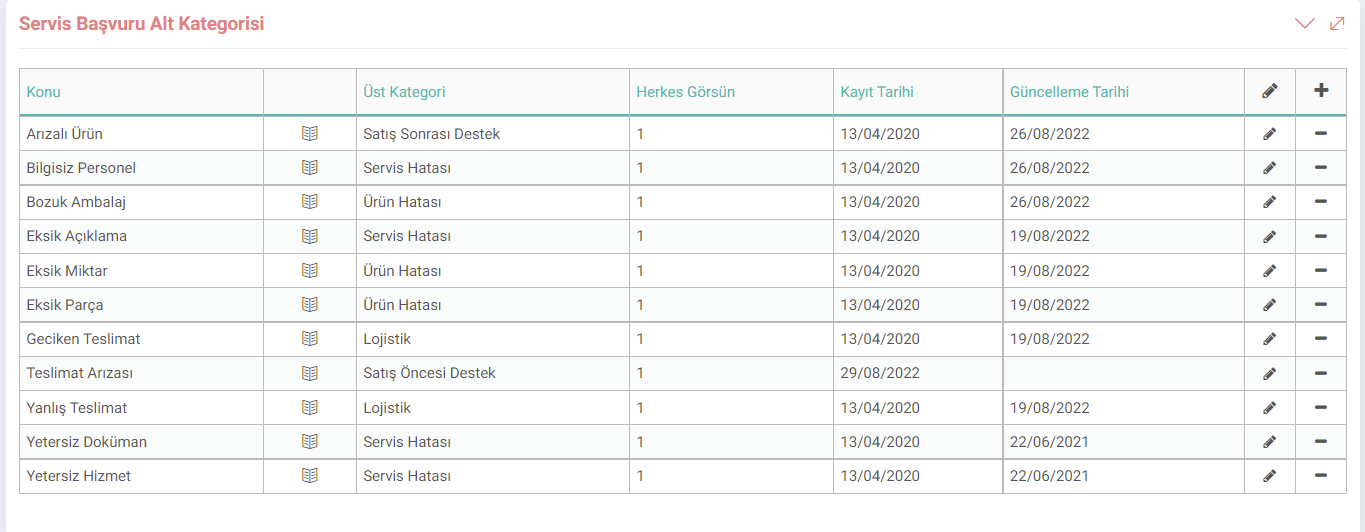Edit the Arızalı Ürün row with its pencil icon
The image size is (1365, 532).
click(1270, 134)
